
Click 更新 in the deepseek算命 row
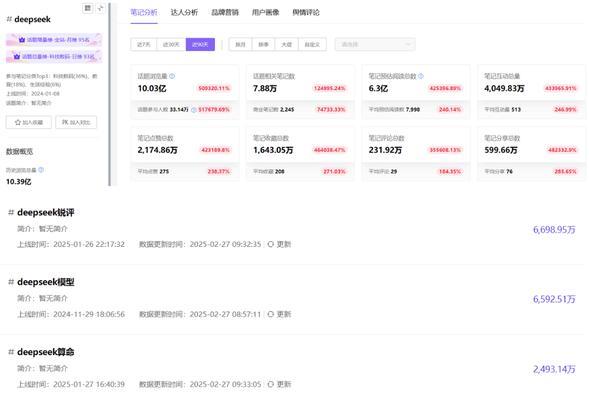pyautogui.click(x=284, y=384)
